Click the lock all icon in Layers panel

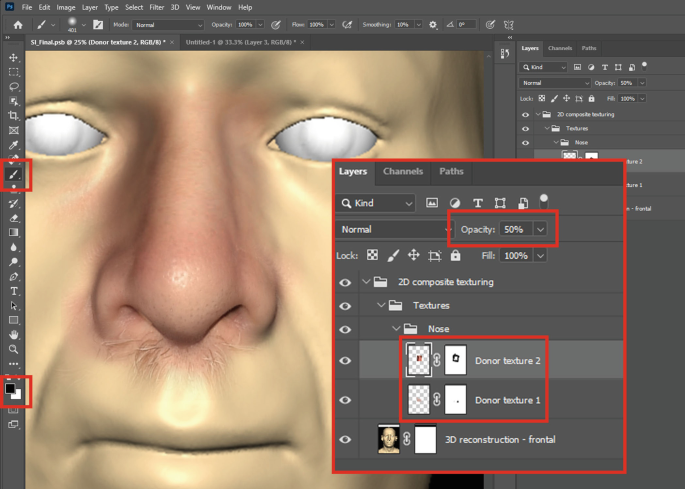pos(455,256)
